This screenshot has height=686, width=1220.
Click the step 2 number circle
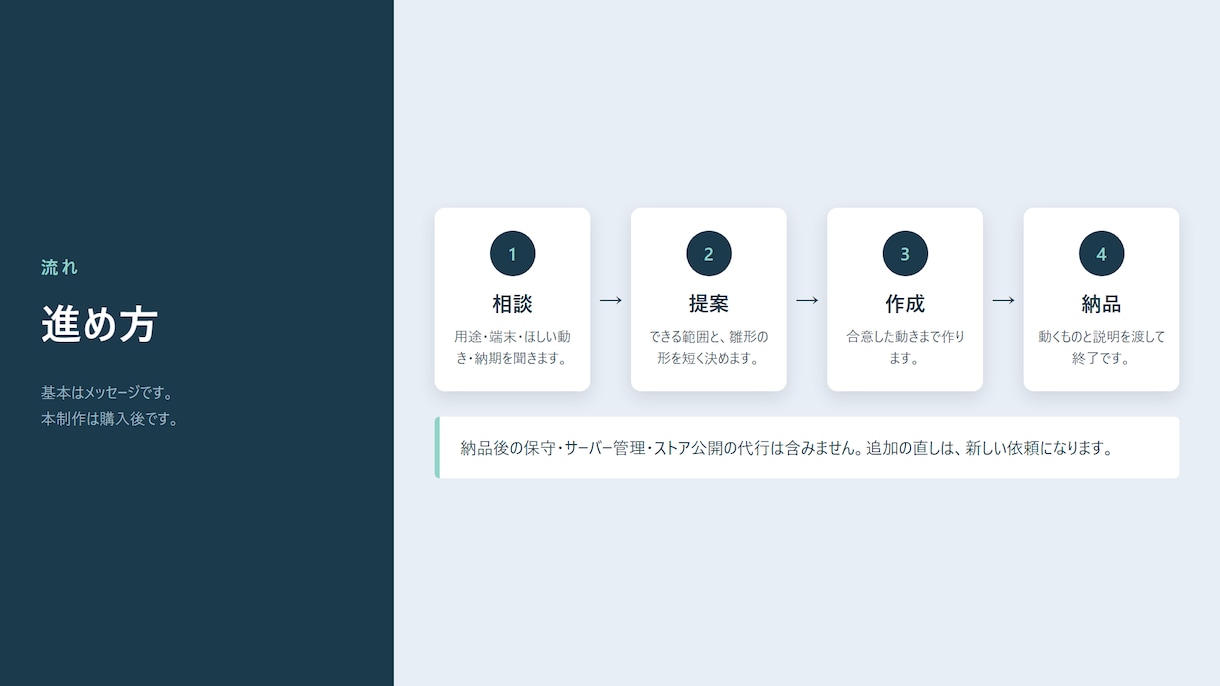pos(709,254)
